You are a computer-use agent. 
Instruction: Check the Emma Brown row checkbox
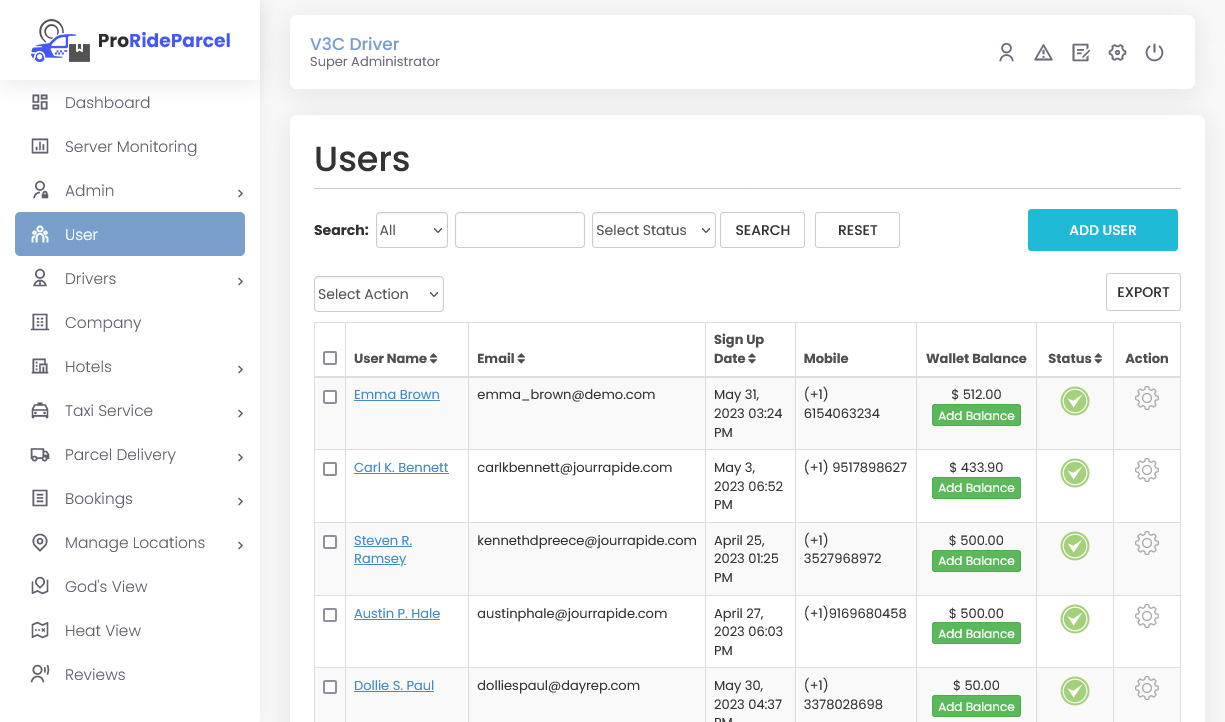(x=330, y=397)
